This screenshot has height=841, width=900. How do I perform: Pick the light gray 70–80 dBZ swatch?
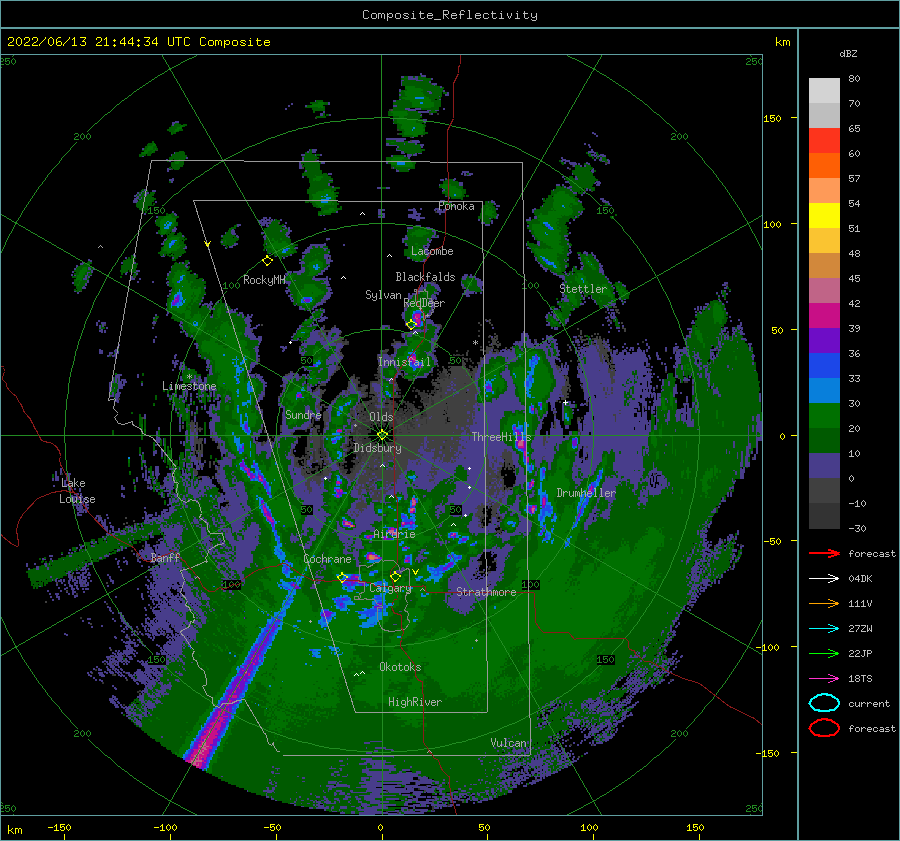pos(824,91)
